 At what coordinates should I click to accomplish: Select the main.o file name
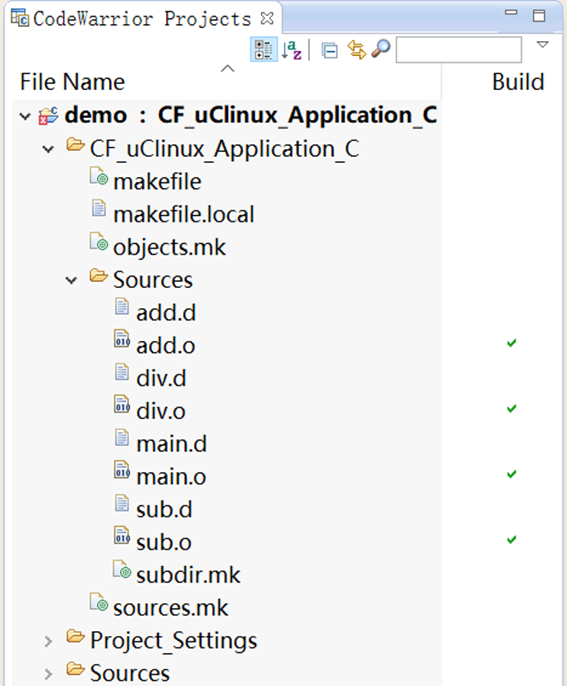point(171,477)
